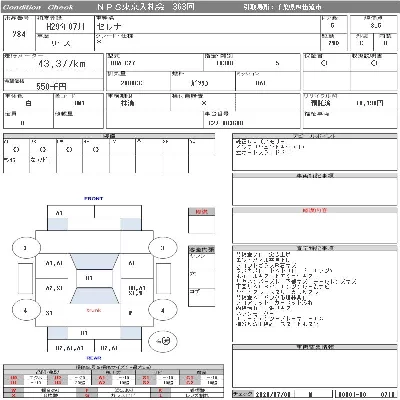Open the red repair location section header

pyautogui.click(x=315, y=210)
